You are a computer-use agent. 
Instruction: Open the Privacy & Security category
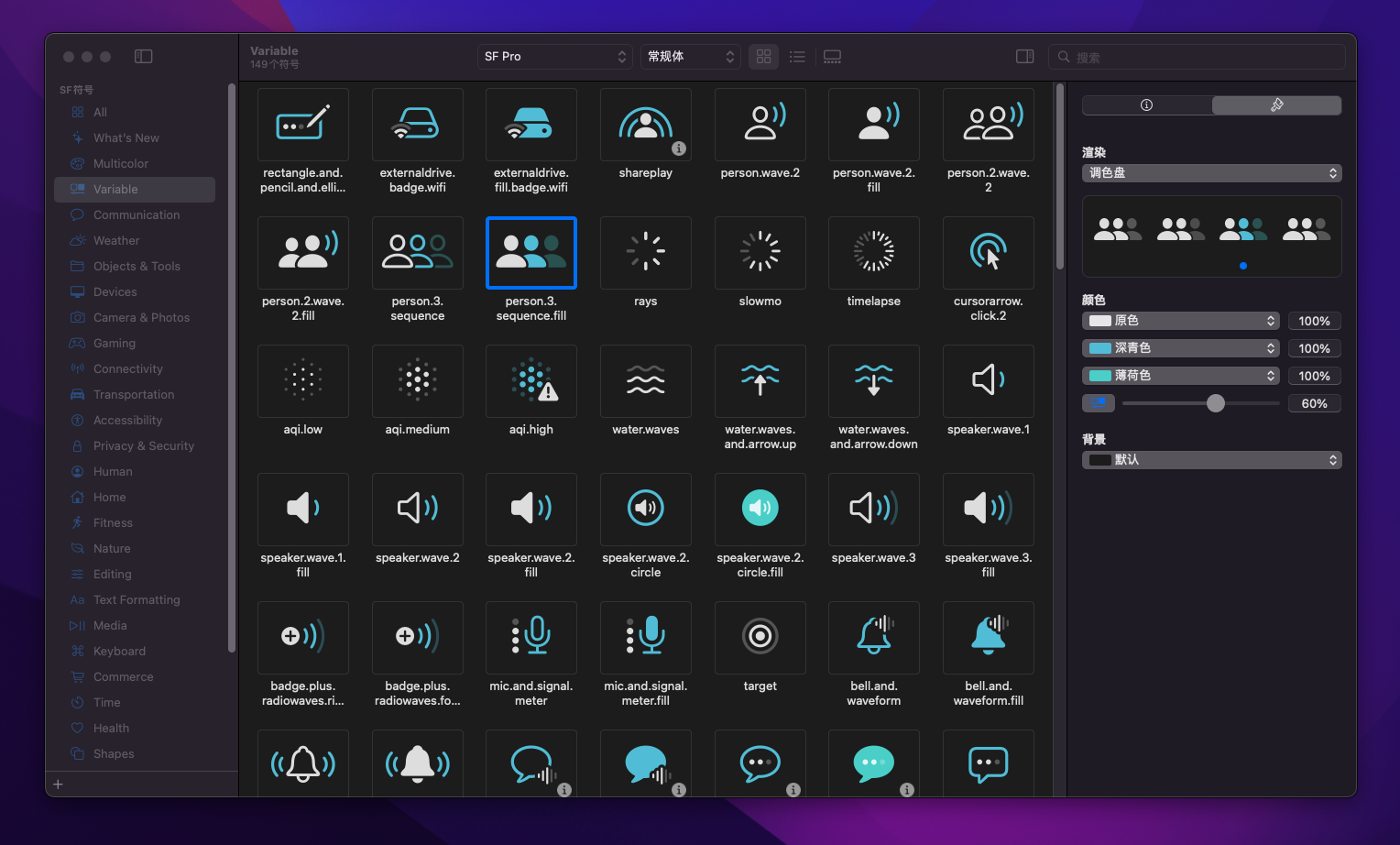(x=135, y=445)
